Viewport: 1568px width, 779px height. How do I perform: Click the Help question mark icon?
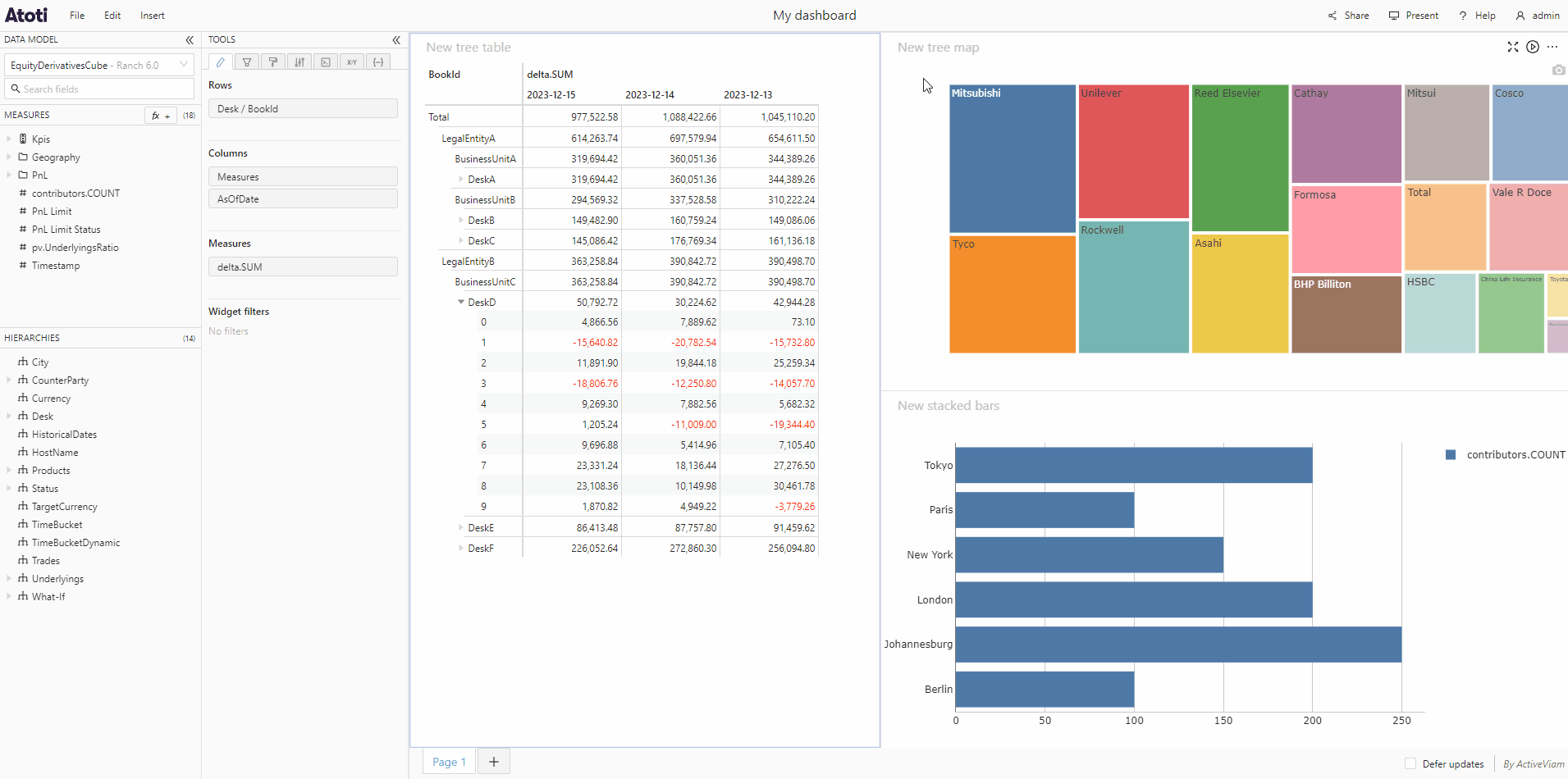pyautogui.click(x=1463, y=16)
